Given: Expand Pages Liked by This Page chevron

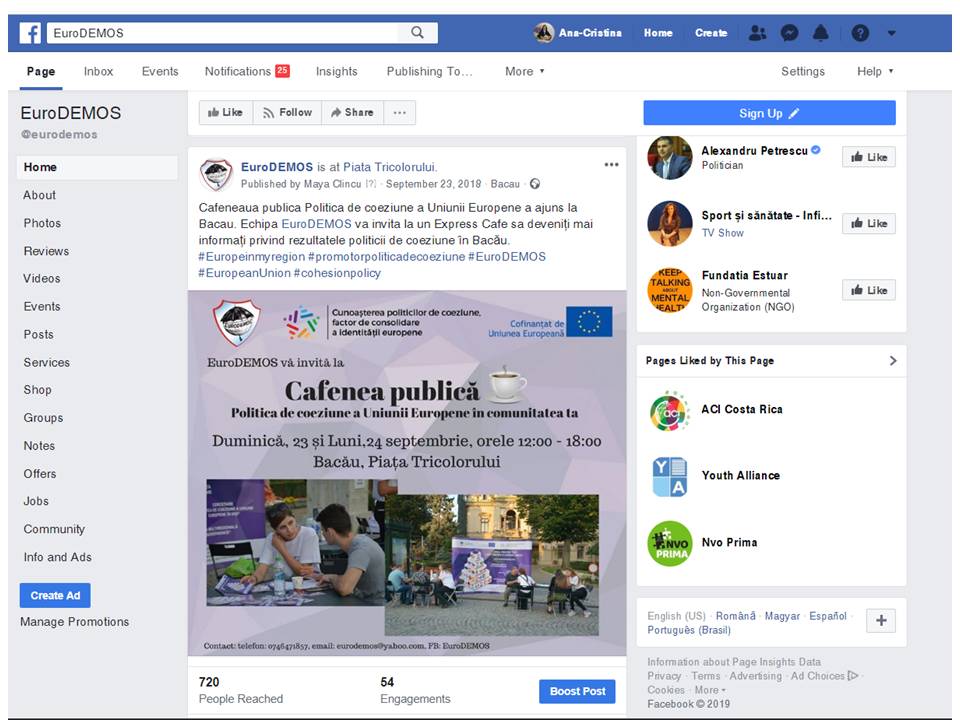Looking at the screenshot, I should tap(893, 361).
